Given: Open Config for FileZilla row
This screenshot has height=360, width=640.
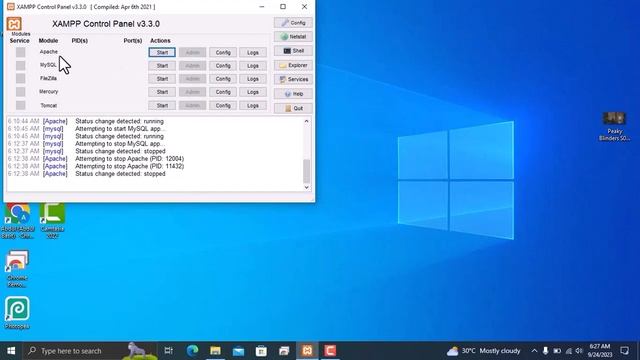Looking at the screenshot, I should point(223,79).
